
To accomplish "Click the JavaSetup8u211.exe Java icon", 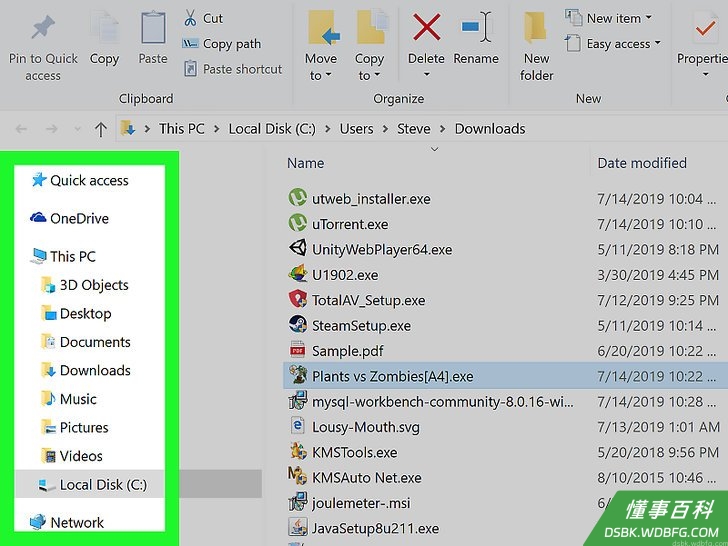I will pyautogui.click(x=297, y=527).
